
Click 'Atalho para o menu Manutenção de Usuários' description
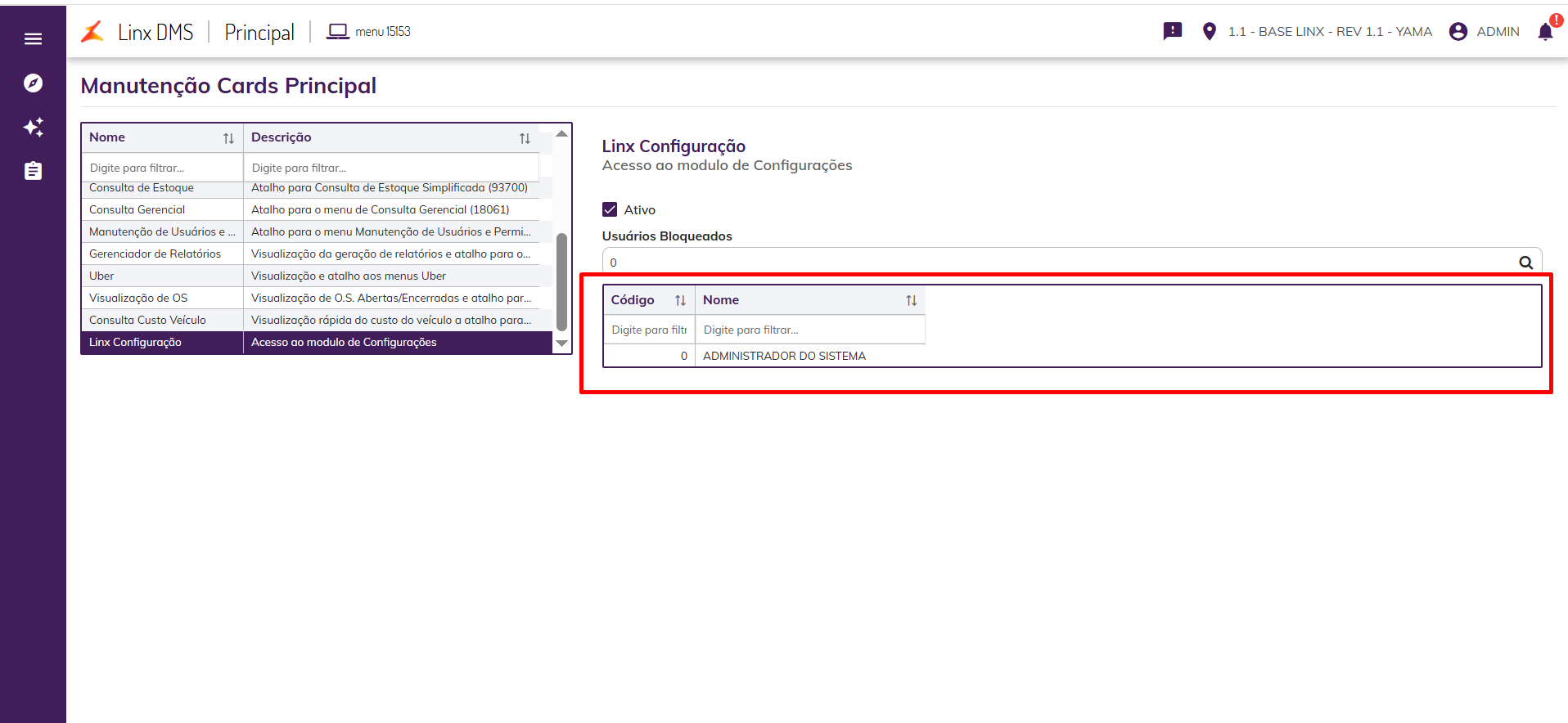pyautogui.click(x=391, y=231)
